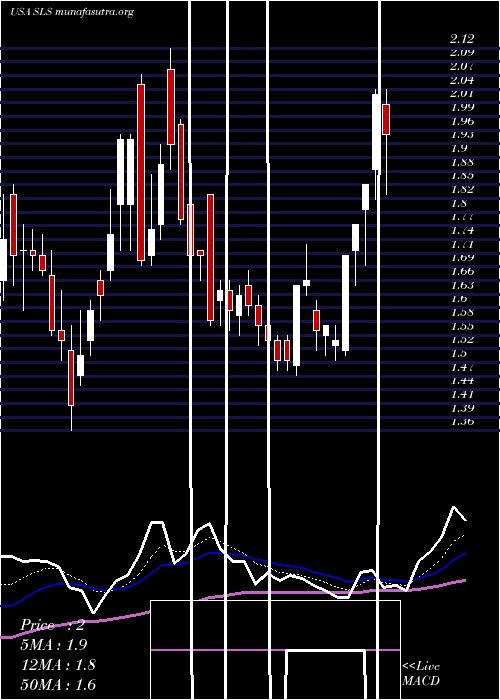Click the 2.09 price axis label

tap(462, 52)
